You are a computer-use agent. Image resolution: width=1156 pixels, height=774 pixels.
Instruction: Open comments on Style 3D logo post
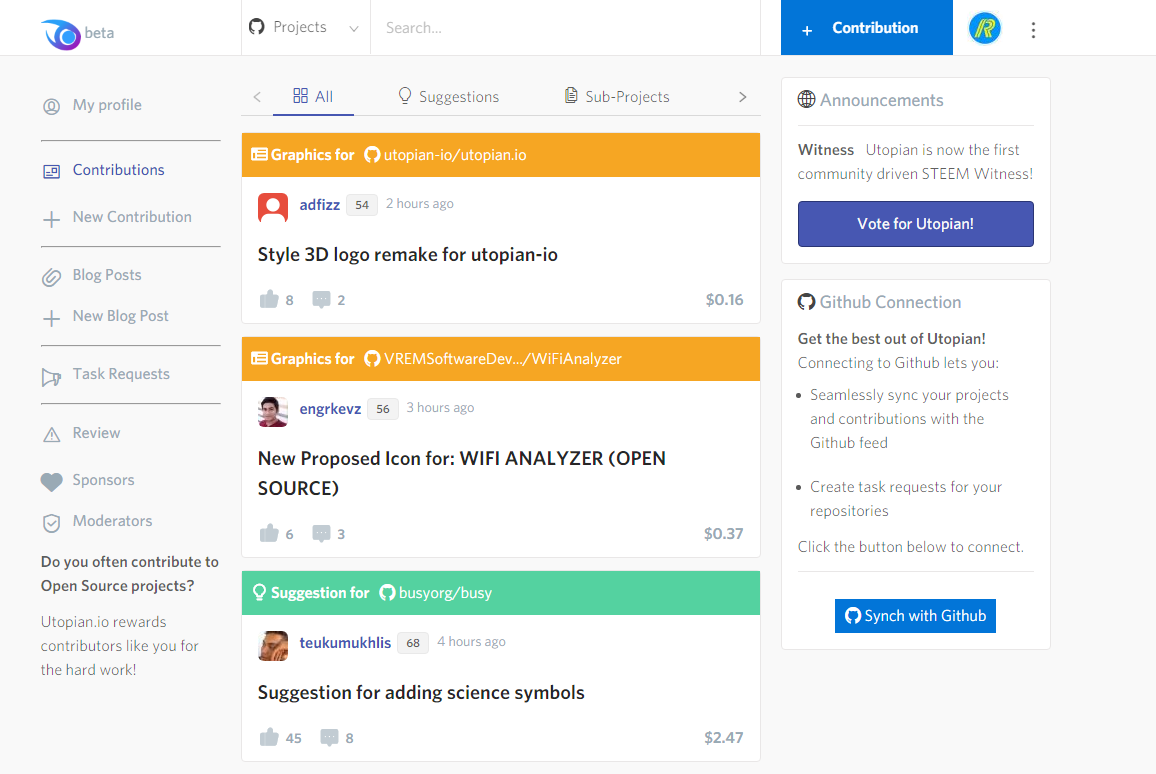321,299
